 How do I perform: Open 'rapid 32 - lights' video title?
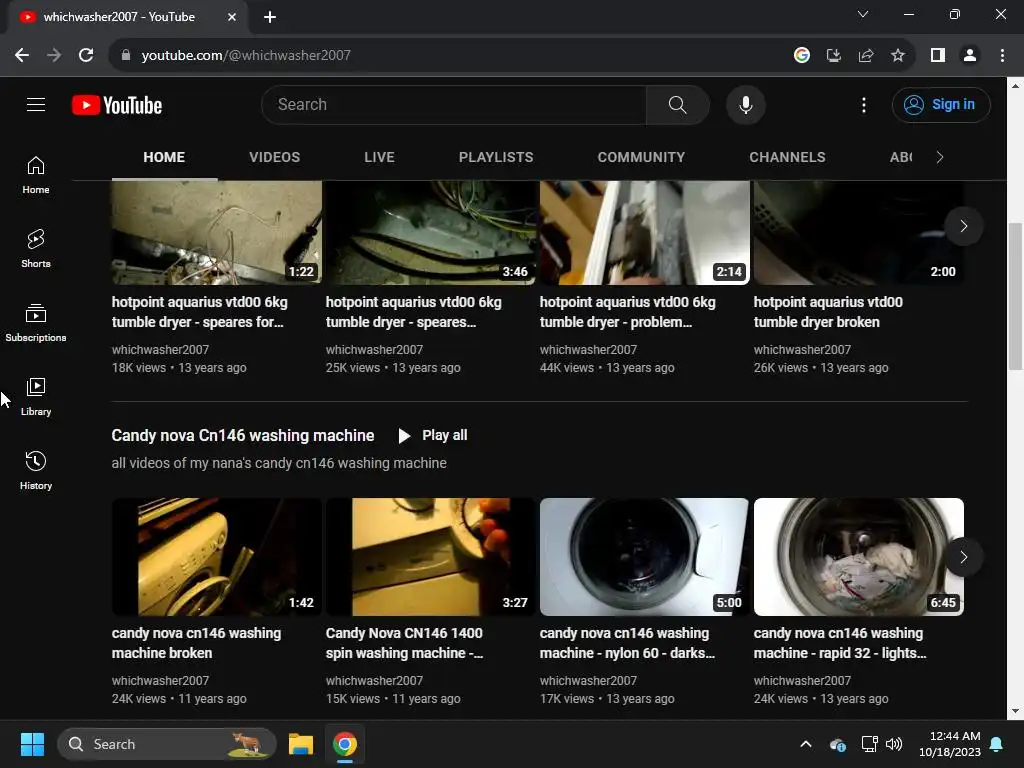(x=840, y=643)
